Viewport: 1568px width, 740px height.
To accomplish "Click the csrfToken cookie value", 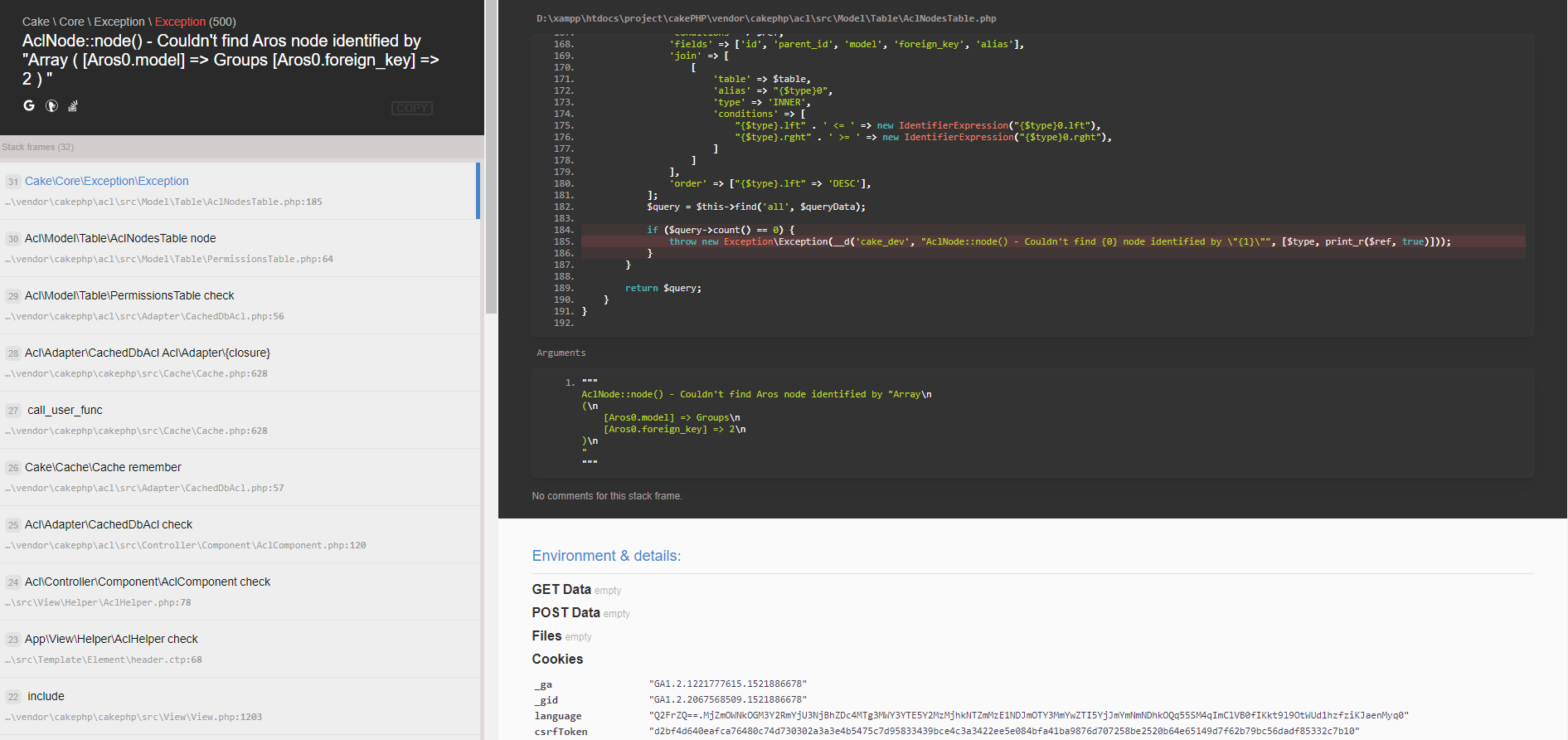I will 1004,731.
